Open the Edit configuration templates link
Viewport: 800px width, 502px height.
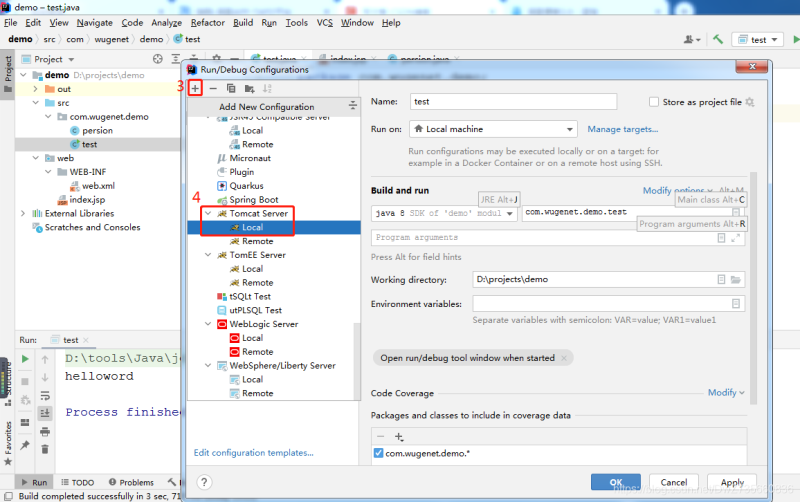click(254, 453)
